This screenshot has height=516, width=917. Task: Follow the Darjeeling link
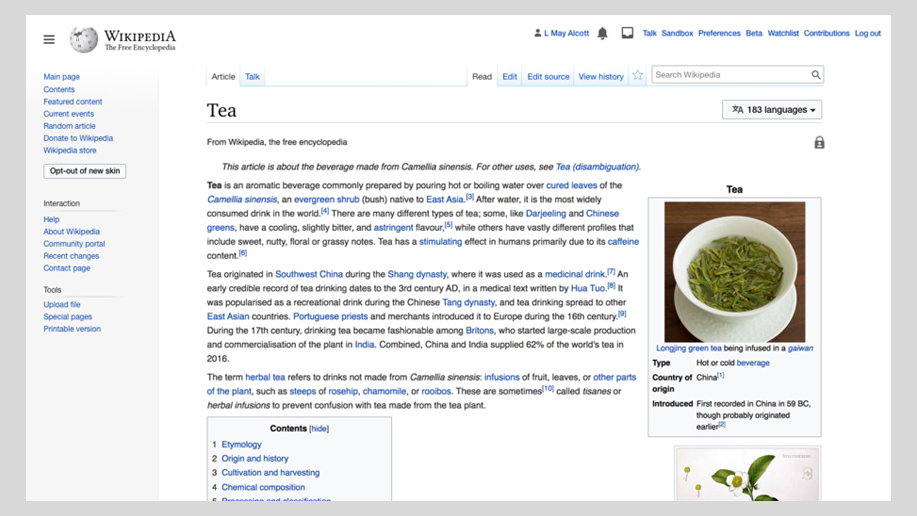(x=546, y=214)
